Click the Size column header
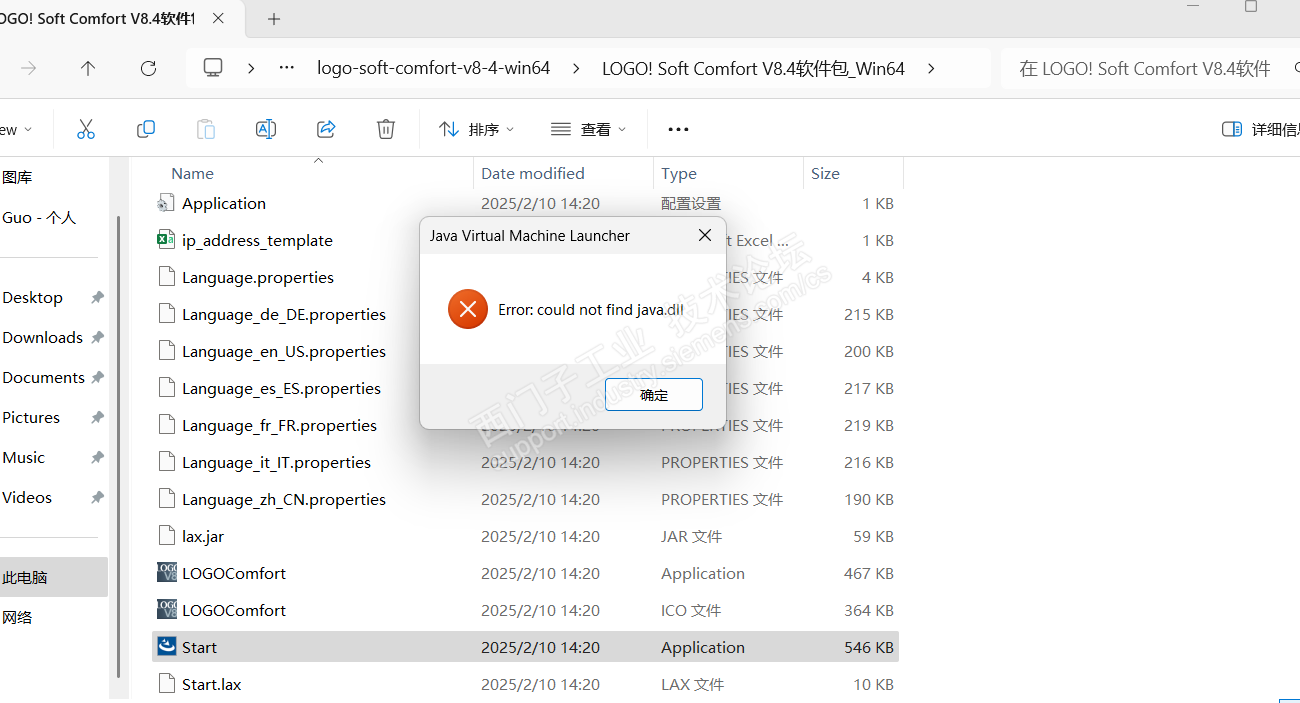 click(825, 173)
